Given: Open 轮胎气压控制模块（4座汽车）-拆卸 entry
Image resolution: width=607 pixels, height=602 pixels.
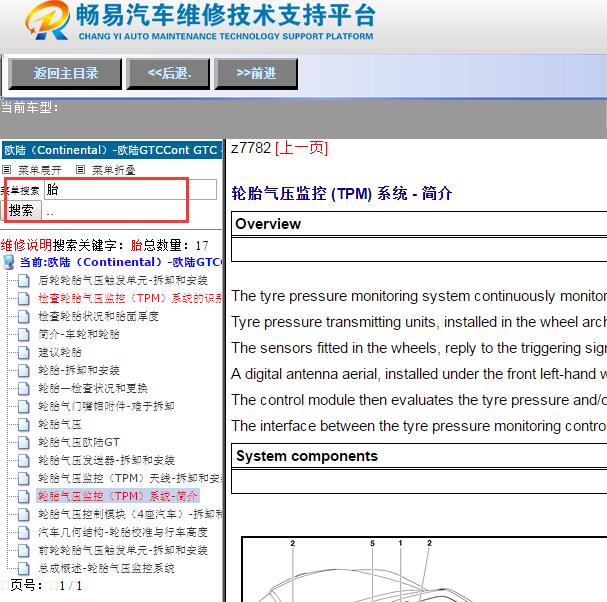Looking at the screenshot, I should (x=130, y=515).
